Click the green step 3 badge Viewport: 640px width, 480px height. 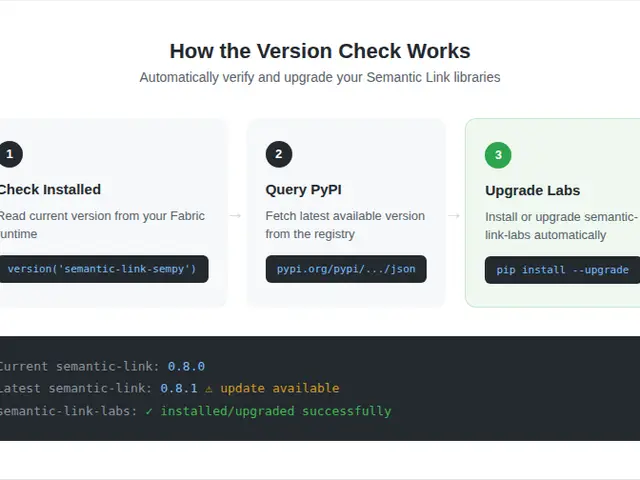click(498, 155)
